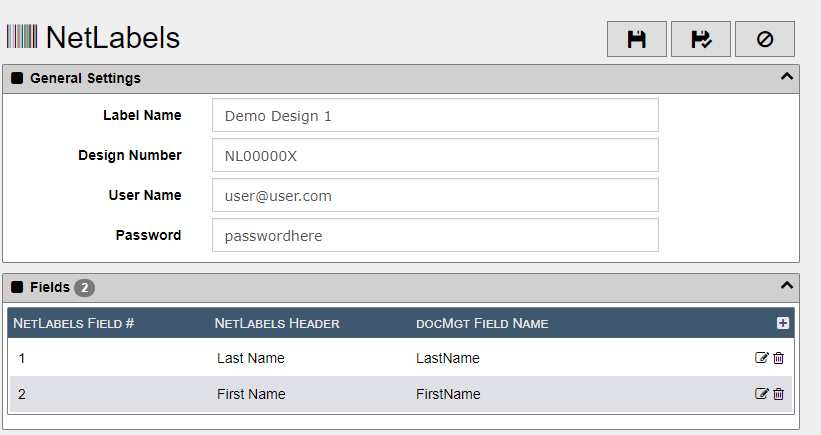The height and width of the screenshot is (435, 821).
Task: Click the Save floppy disk icon
Action: pyautogui.click(x=637, y=39)
